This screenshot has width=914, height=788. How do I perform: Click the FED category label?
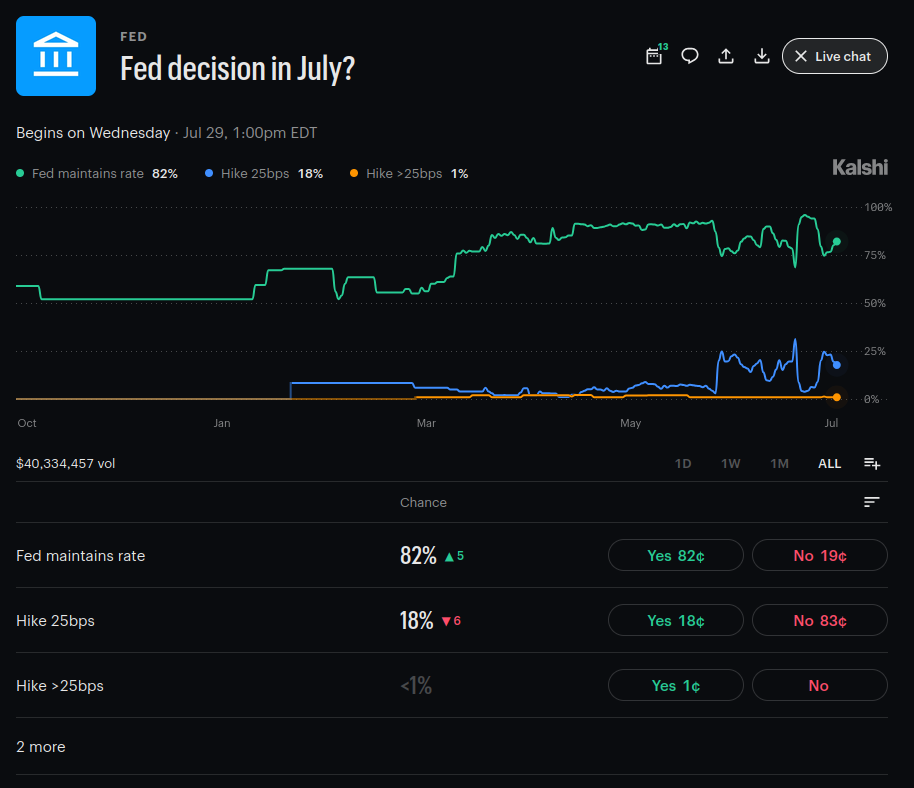[133, 37]
